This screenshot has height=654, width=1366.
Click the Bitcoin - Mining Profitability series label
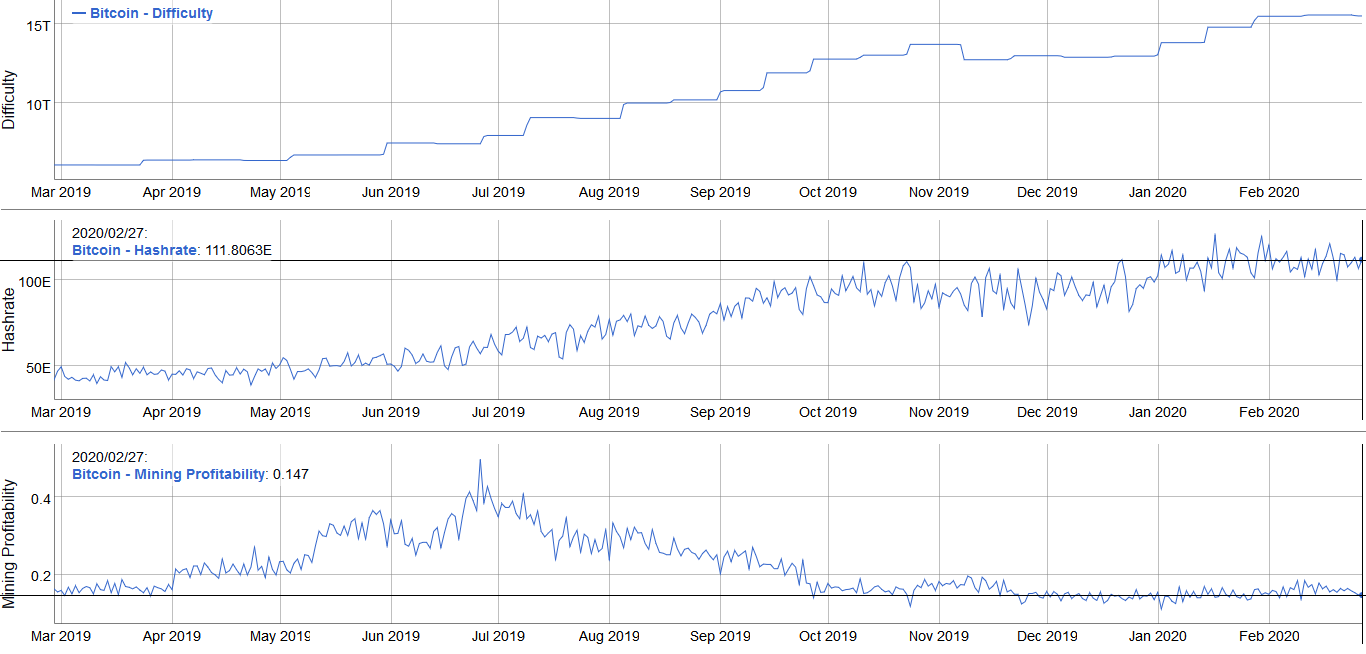pos(169,474)
